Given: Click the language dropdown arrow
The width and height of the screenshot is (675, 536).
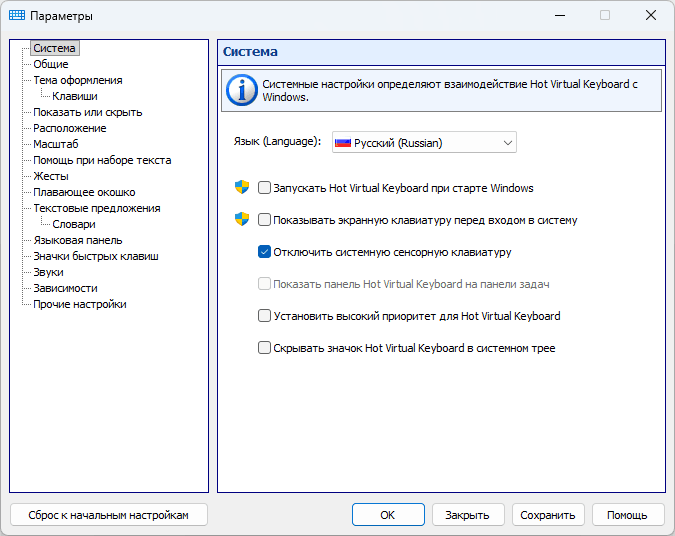Looking at the screenshot, I should click(x=508, y=143).
